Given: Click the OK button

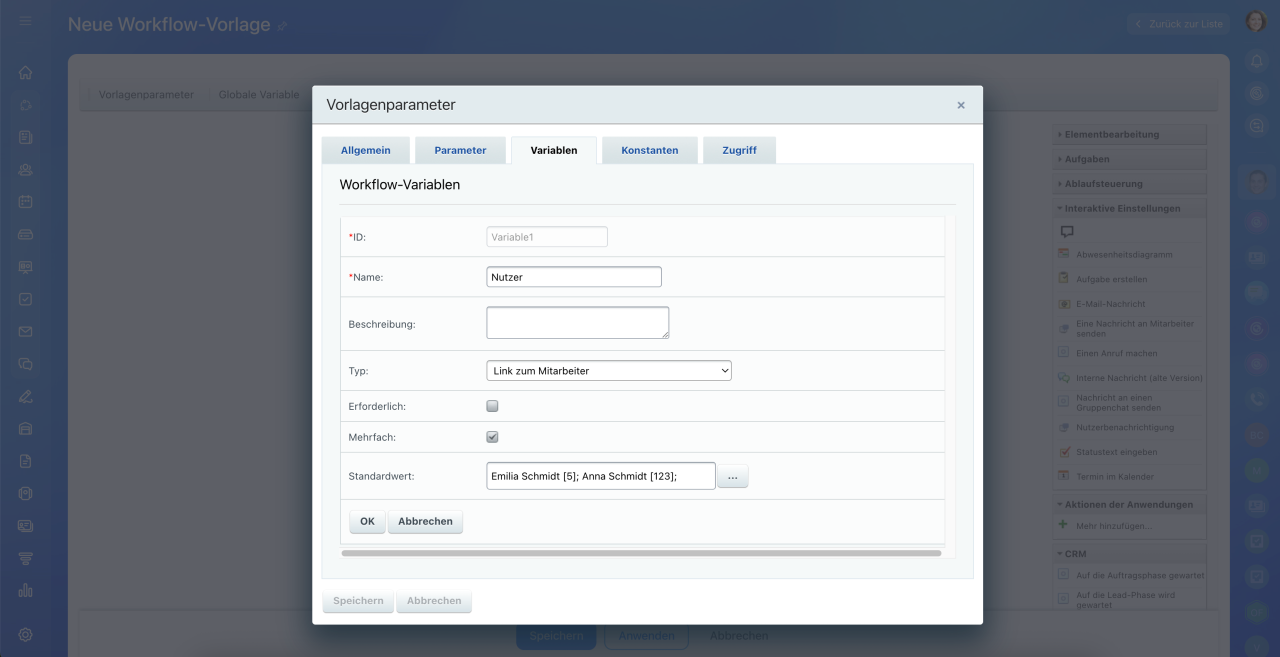Looking at the screenshot, I should (367, 521).
